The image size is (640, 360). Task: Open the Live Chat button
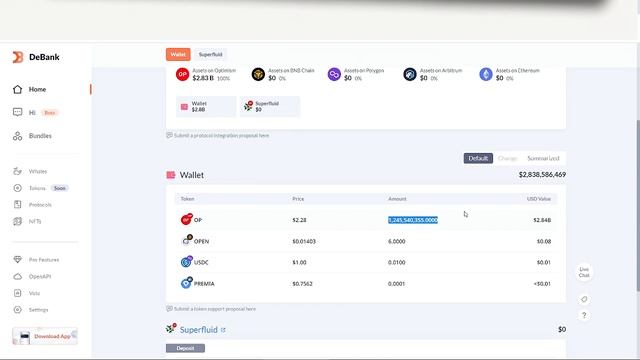coord(584,272)
